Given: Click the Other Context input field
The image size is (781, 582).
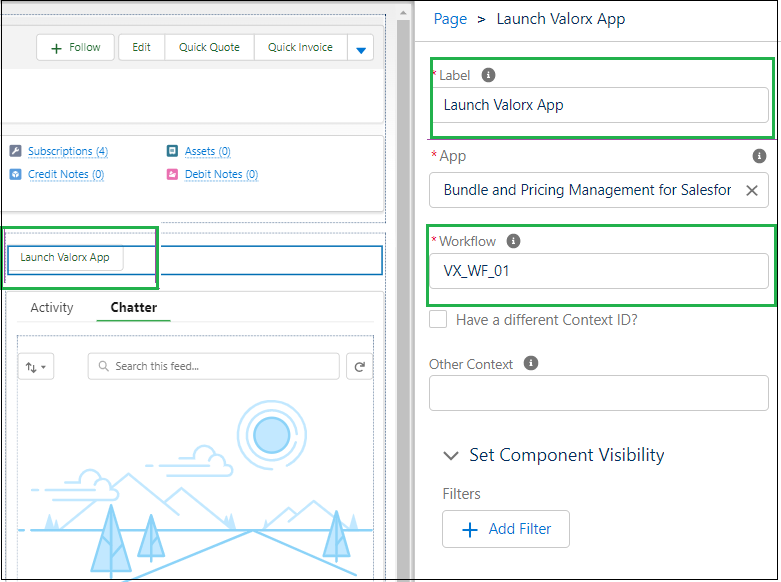Looking at the screenshot, I should (599, 393).
